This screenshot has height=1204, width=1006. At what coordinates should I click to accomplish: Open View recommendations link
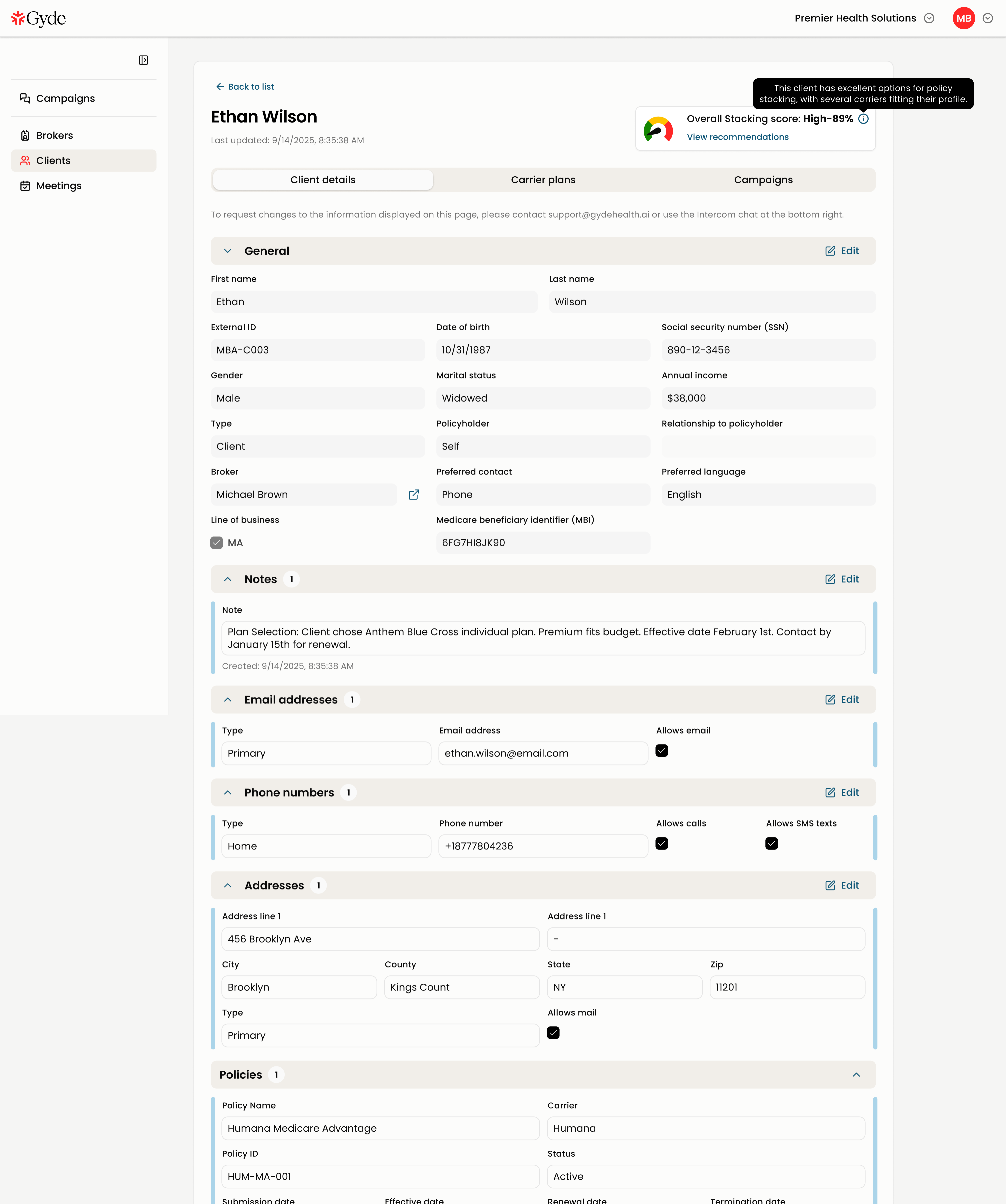click(738, 137)
